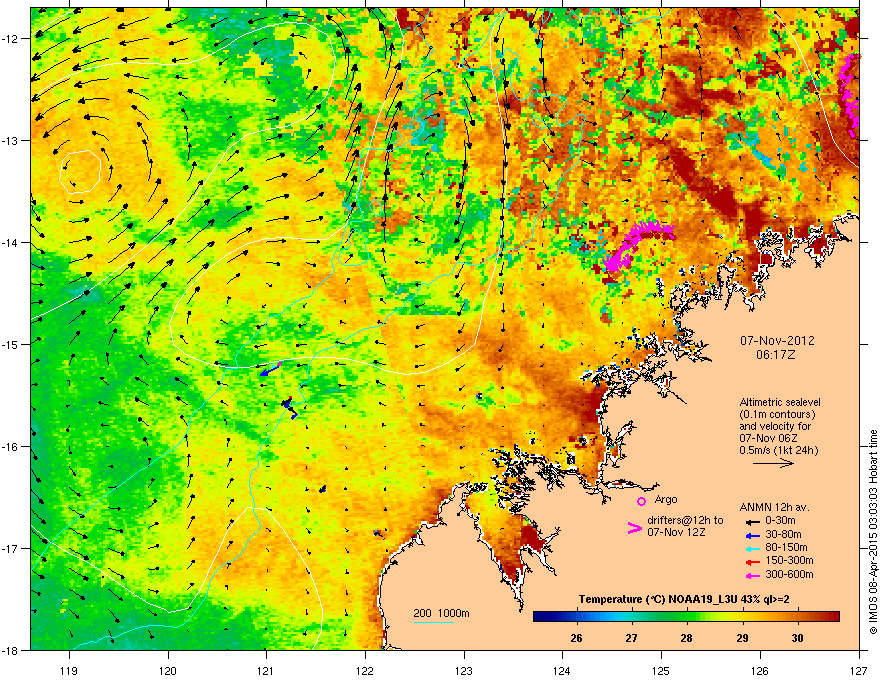Click the 26 degree colorbar tick label
Screen dimensions: 880x680
tap(576, 638)
